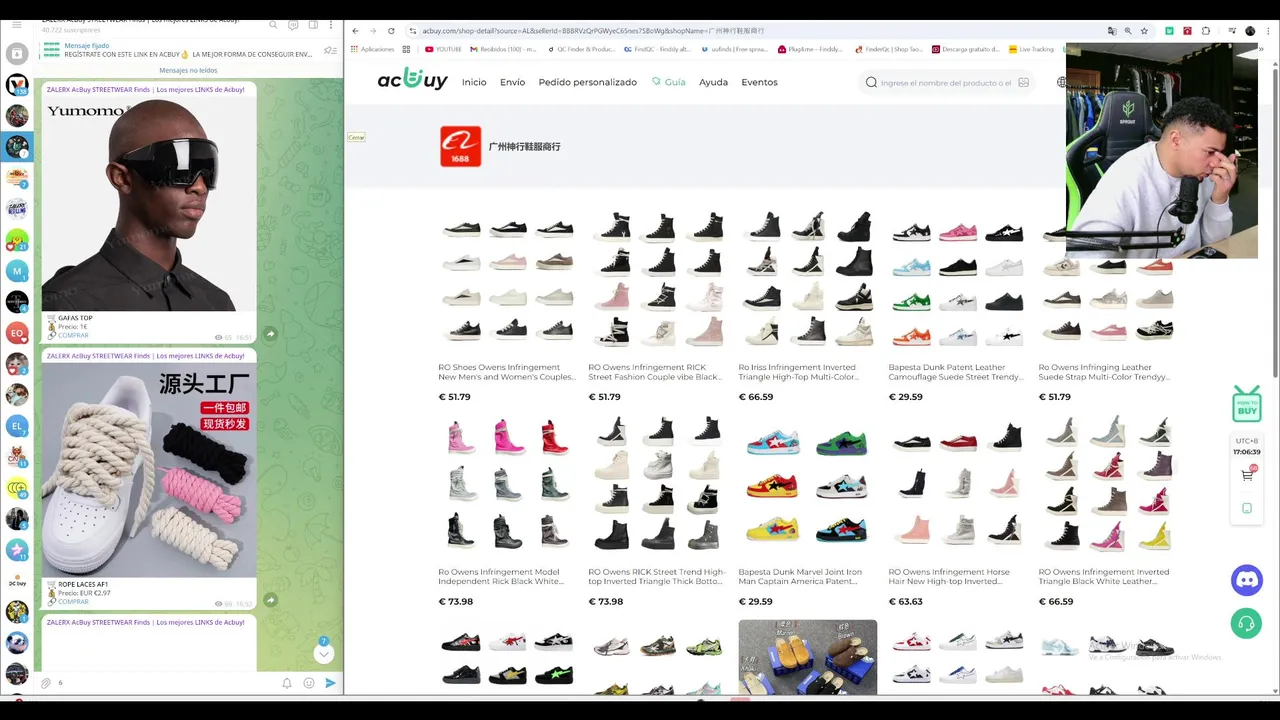The image size is (1280, 720).
Task: Show list of pinned messages
Action: pos(330,51)
